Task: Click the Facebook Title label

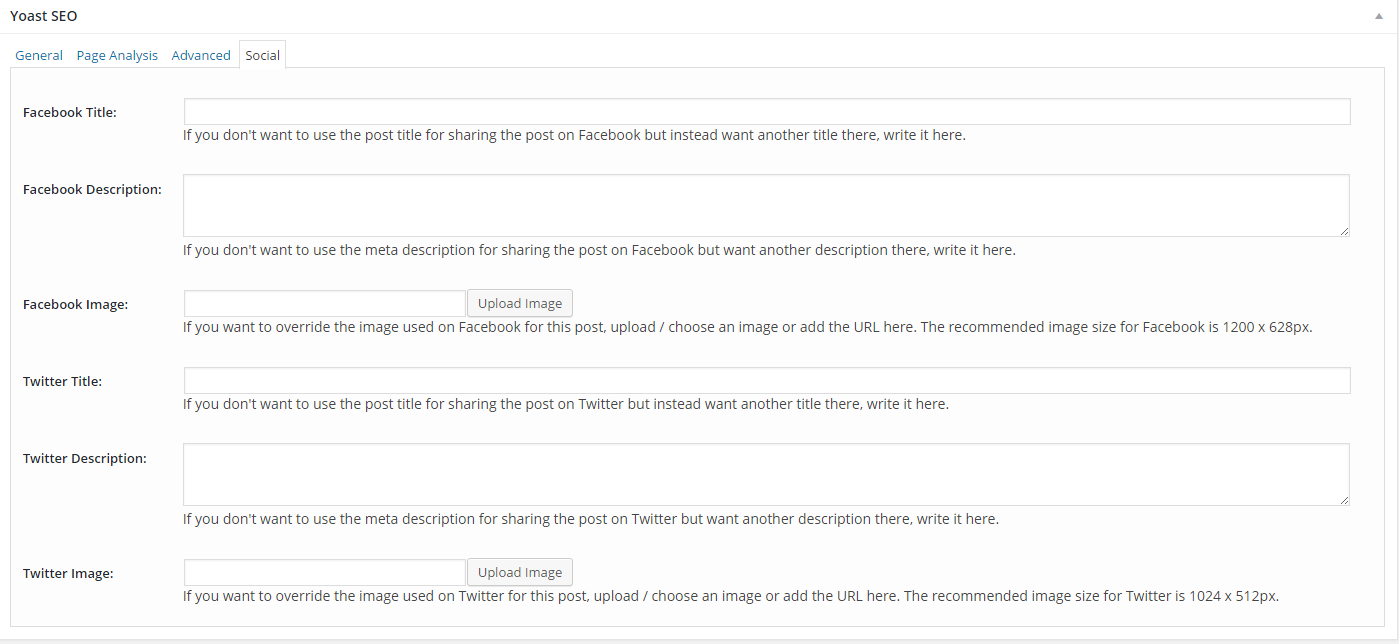Action: 69,112
